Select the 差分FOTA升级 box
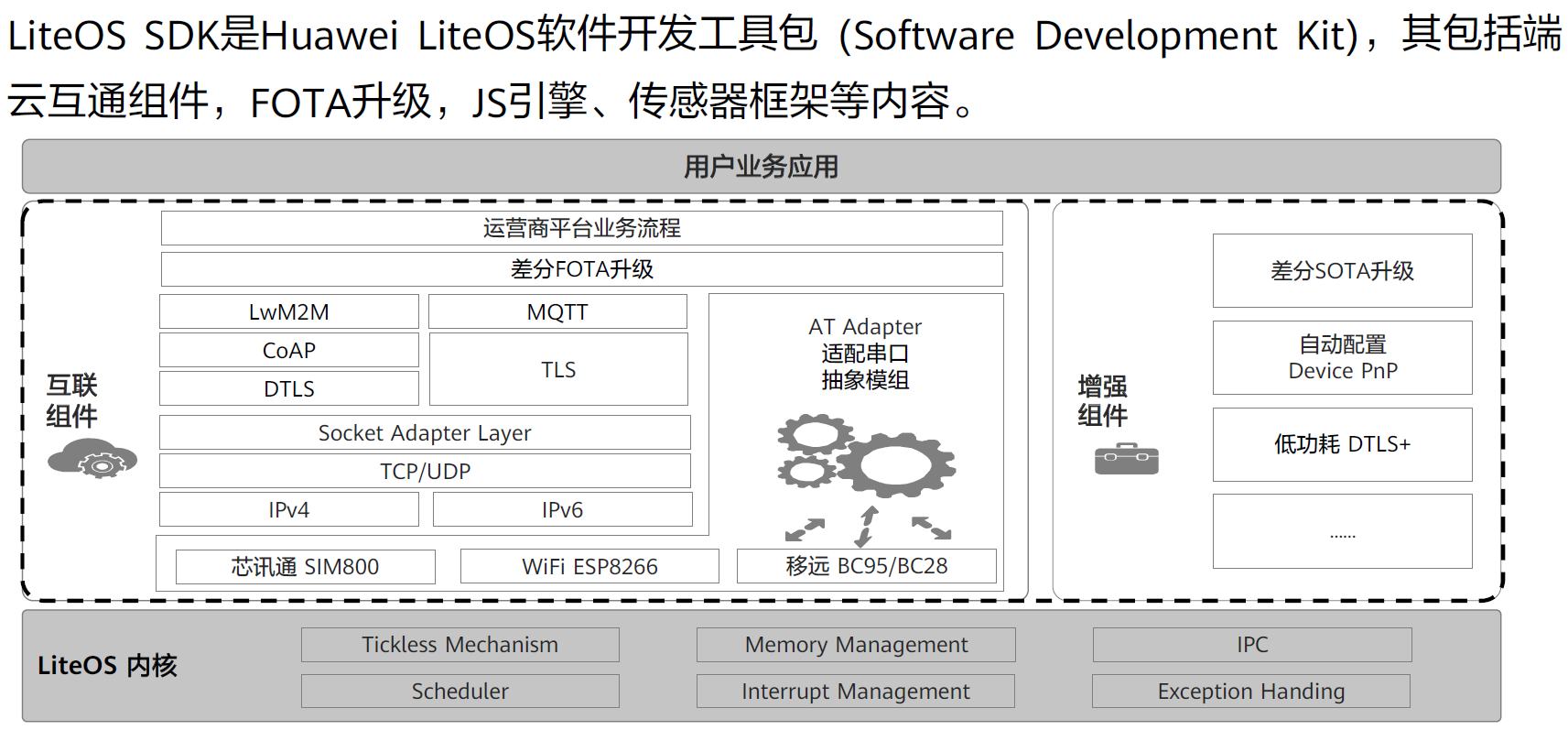Screen dimensions: 1568x730 coord(582,269)
